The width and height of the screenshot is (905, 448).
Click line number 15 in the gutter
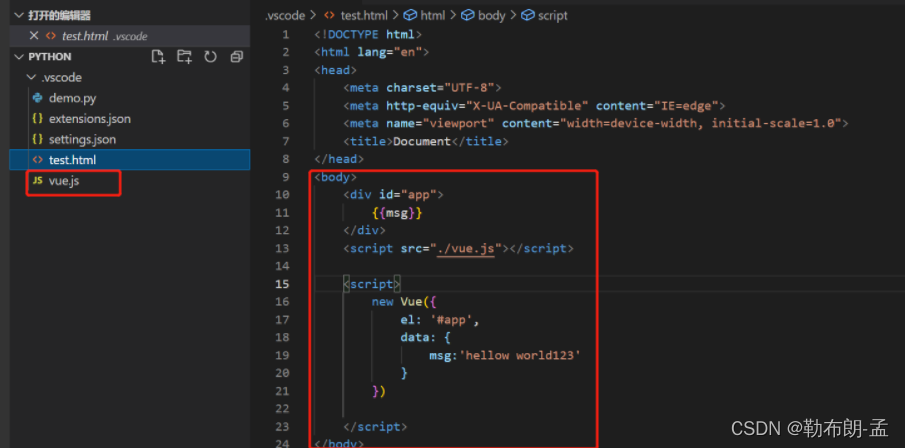(x=282, y=284)
